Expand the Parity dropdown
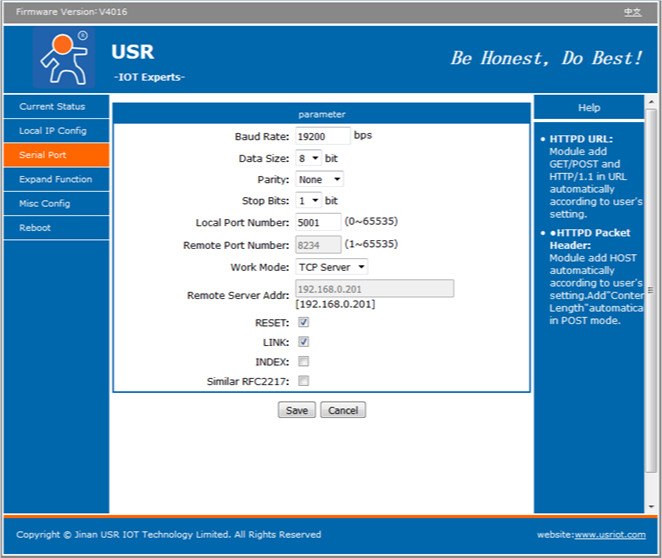Screen dimensions: 662x558 point(319,180)
